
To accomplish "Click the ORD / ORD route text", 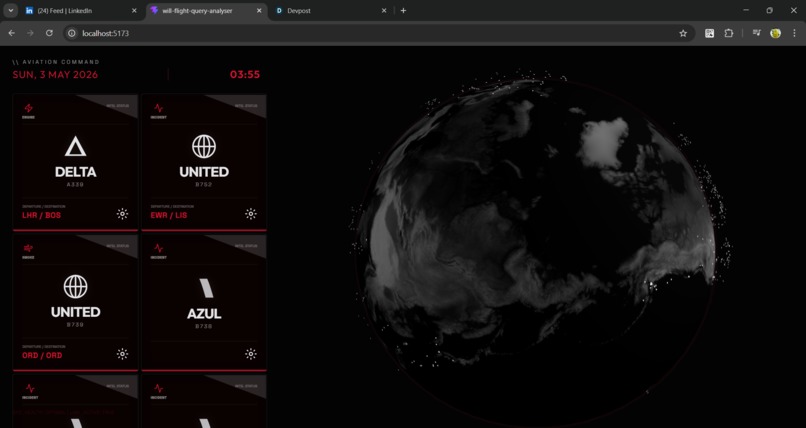I will tap(42, 356).
